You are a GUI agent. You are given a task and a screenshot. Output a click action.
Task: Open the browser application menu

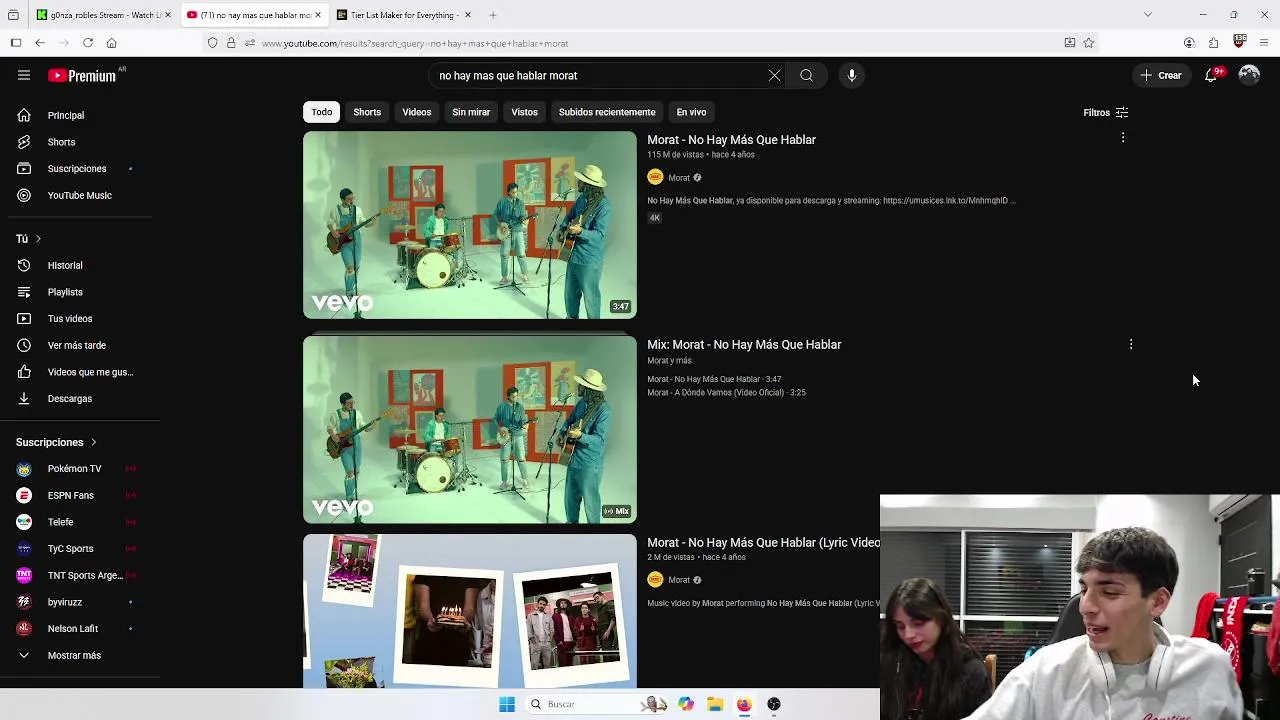(1264, 43)
